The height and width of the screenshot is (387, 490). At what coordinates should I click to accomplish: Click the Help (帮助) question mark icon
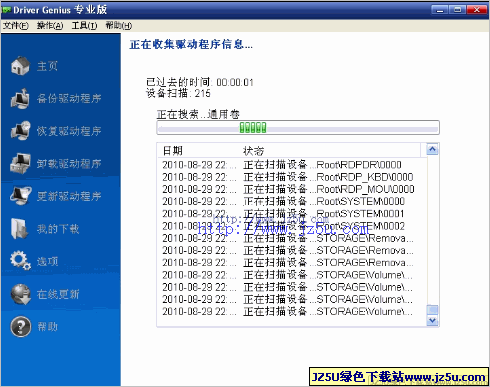(x=21, y=327)
